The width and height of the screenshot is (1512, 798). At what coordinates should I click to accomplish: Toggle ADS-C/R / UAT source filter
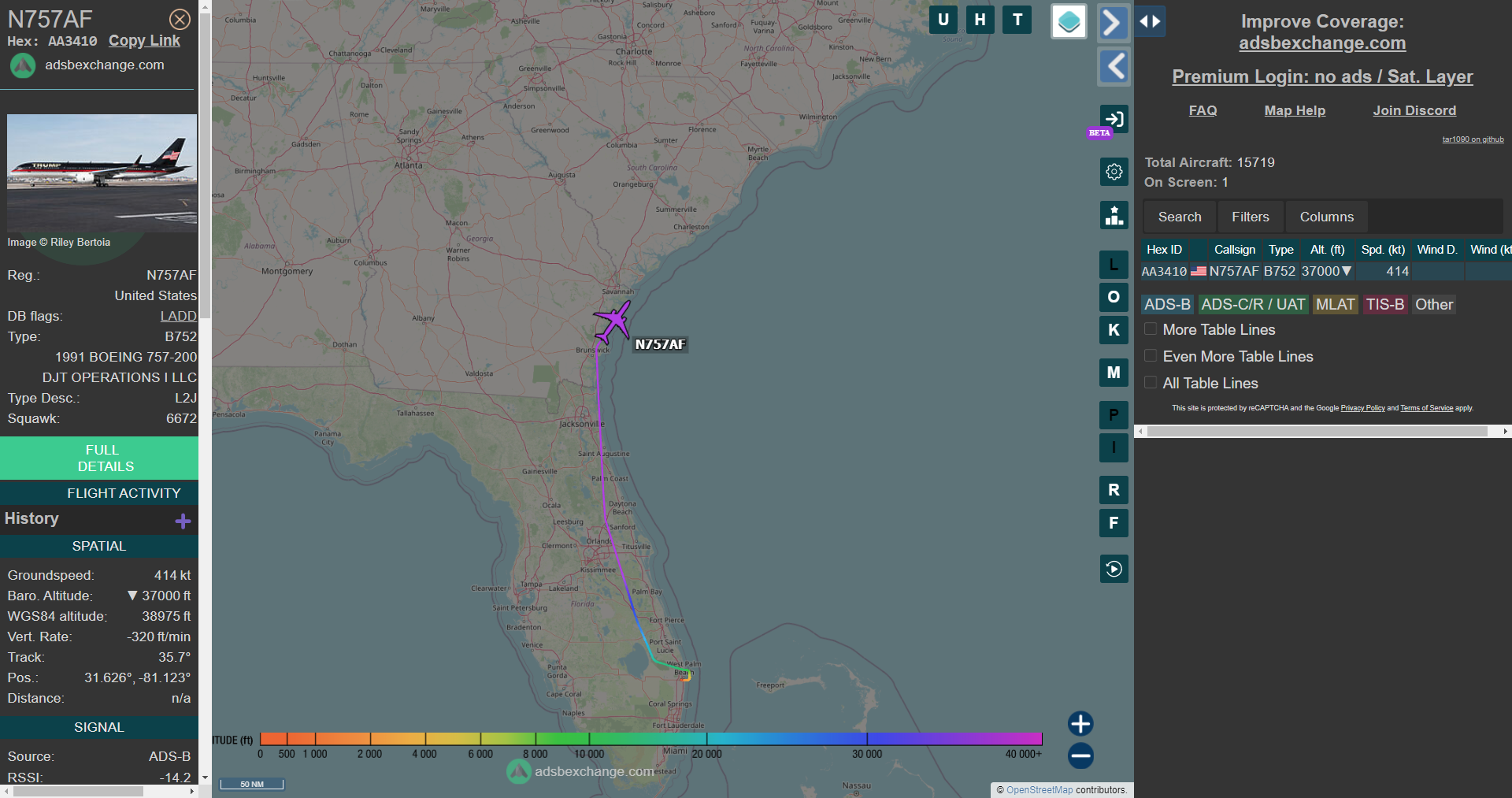pos(1253,304)
